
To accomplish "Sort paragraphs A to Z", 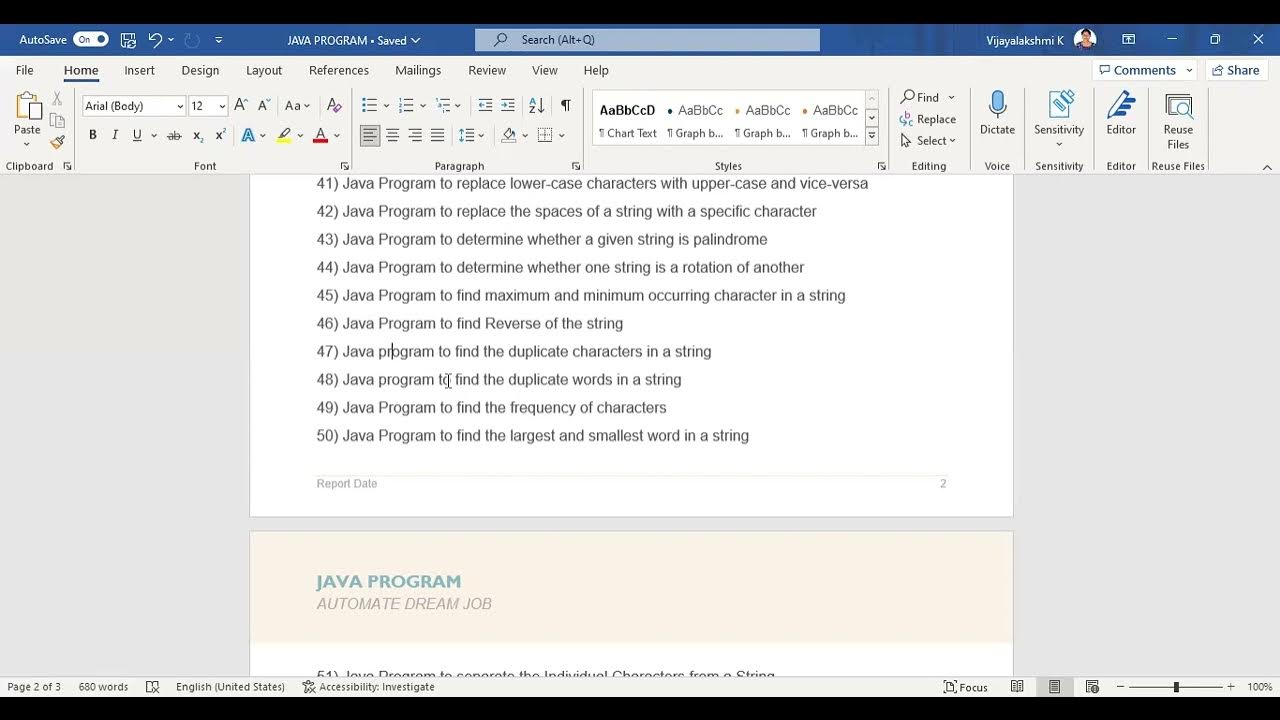I will coord(536,105).
